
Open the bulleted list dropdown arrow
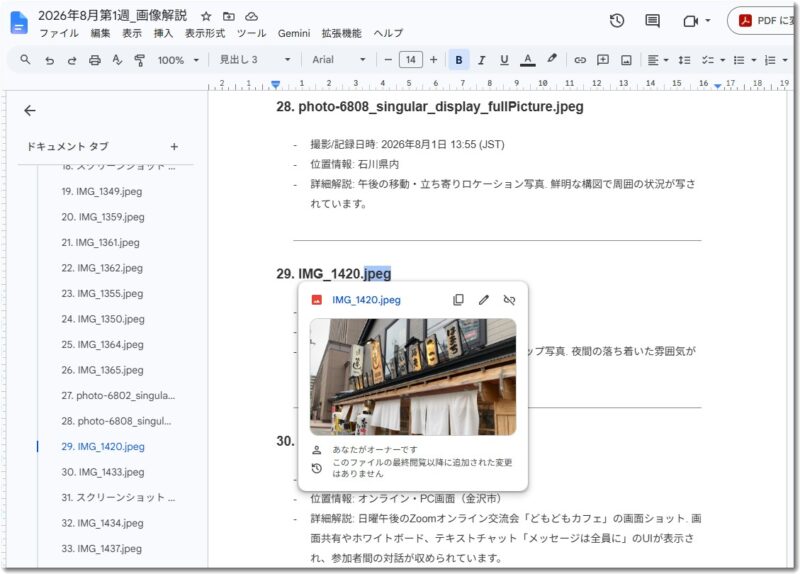[754, 60]
